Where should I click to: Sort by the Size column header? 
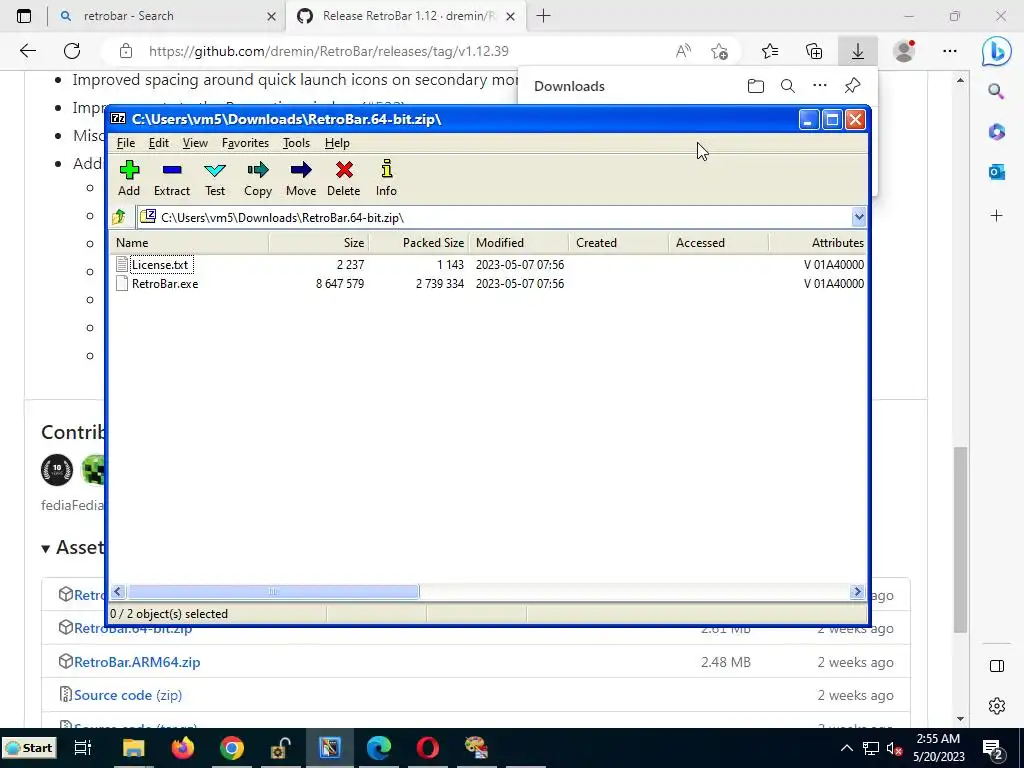pos(319,242)
